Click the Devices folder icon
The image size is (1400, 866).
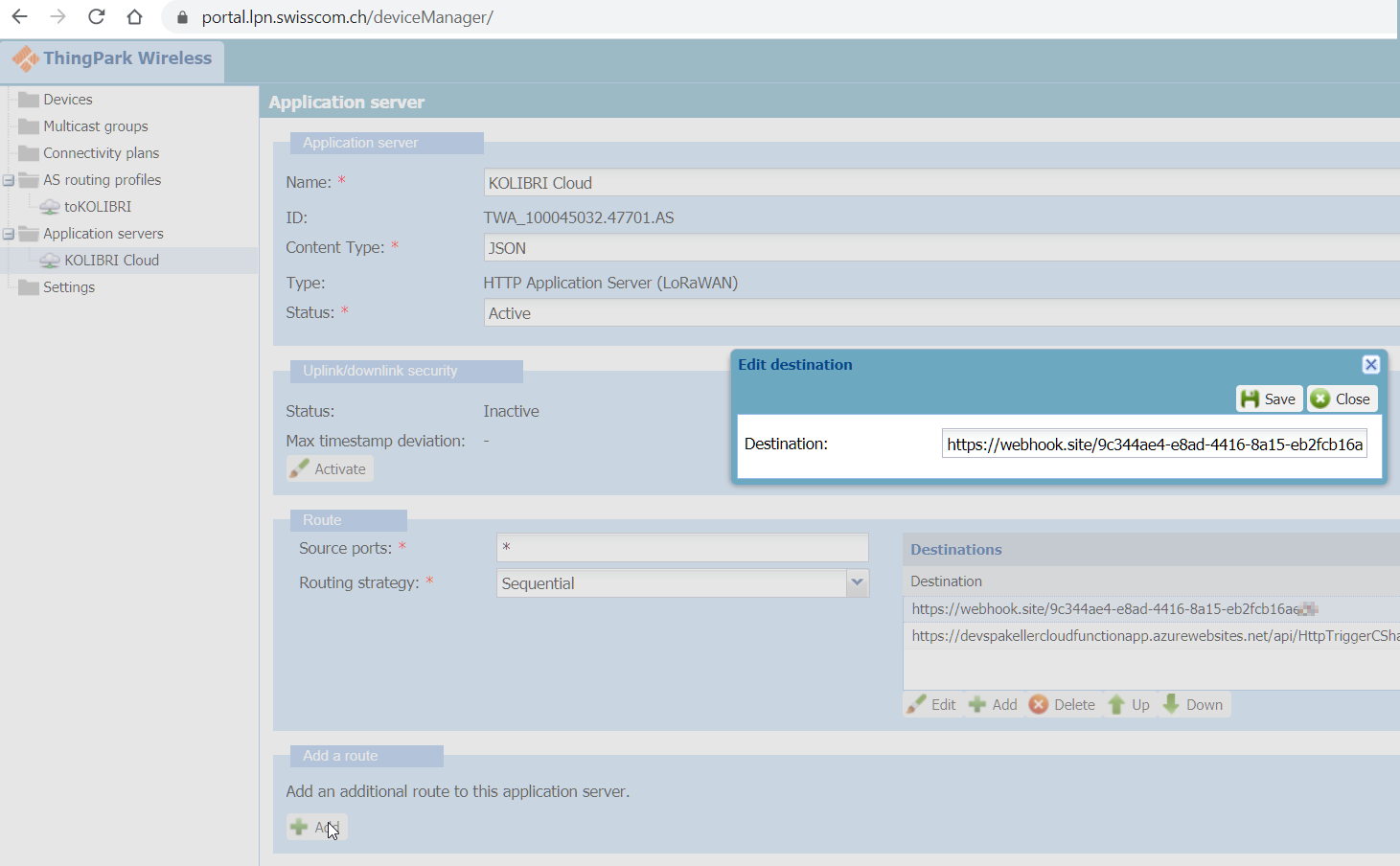click(29, 100)
